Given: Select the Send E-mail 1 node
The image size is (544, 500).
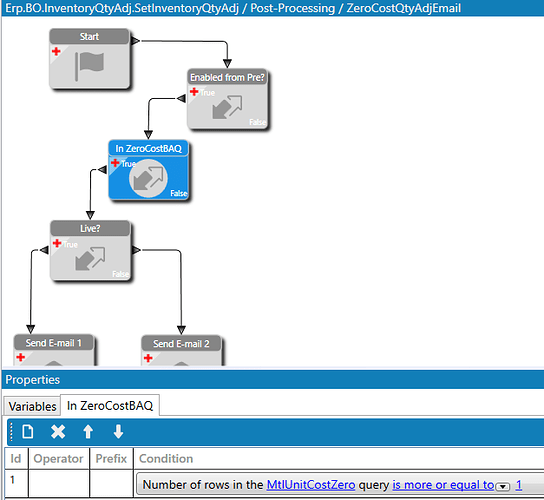Looking at the screenshot, I should pos(54,350).
